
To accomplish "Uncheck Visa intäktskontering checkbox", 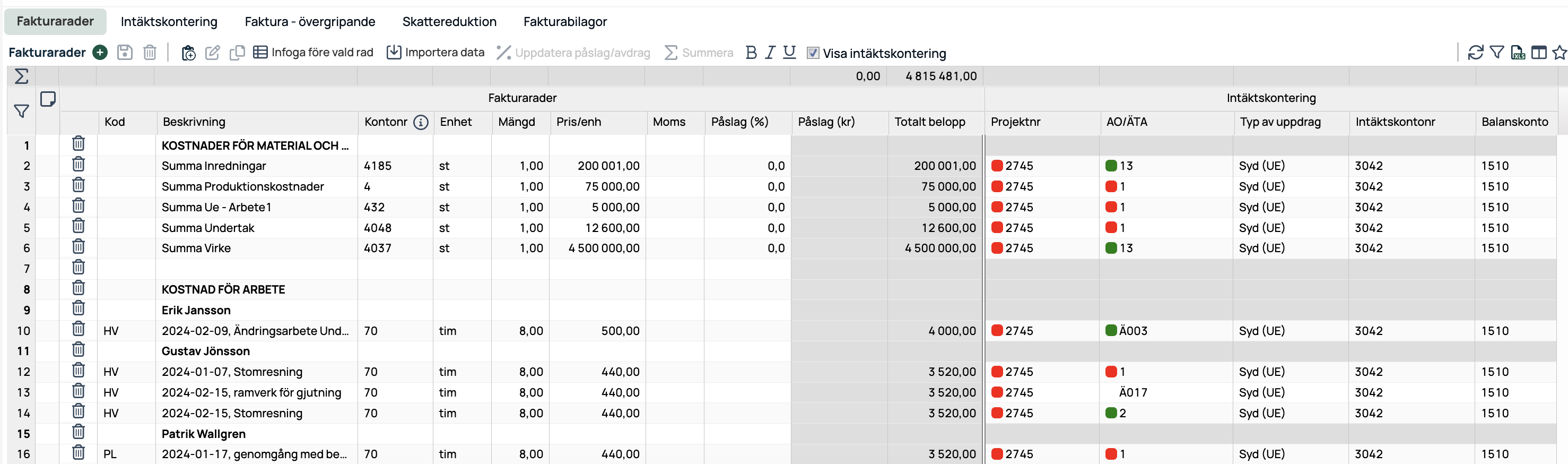I will coord(813,53).
